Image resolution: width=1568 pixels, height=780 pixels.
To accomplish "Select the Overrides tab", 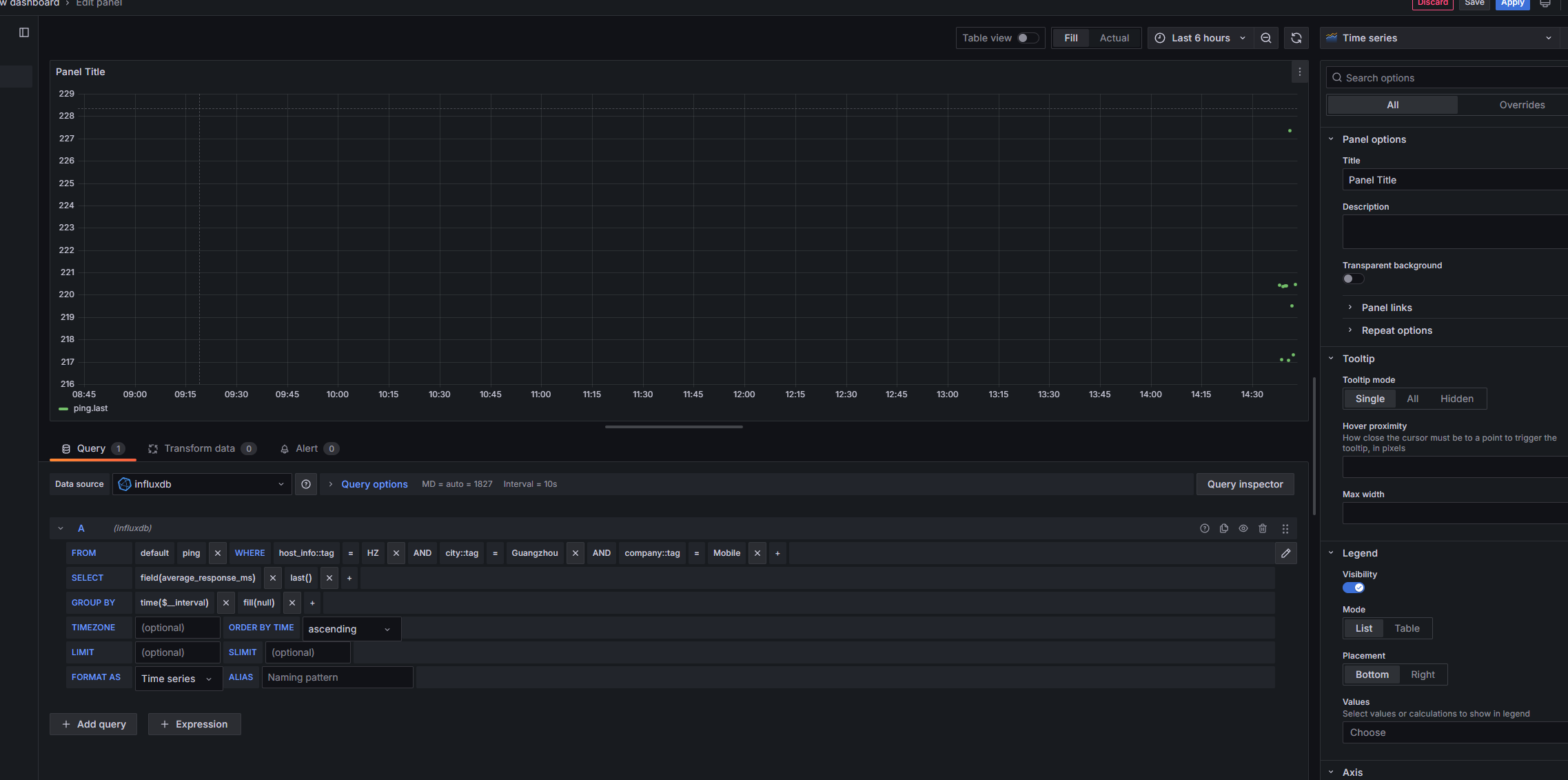I will click(x=1522, y=105).
